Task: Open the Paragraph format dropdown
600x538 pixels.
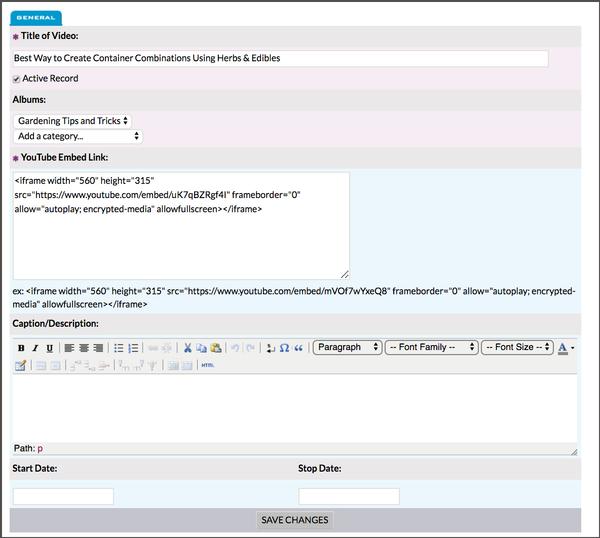Action: [347, 347]
